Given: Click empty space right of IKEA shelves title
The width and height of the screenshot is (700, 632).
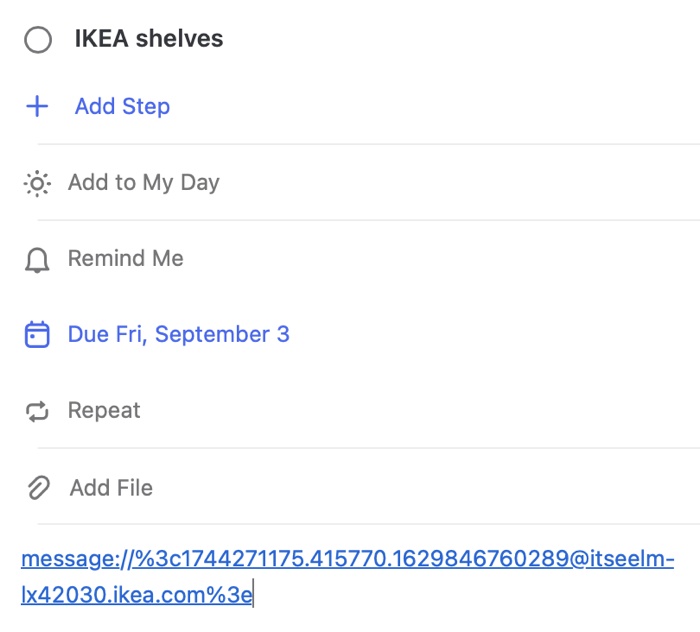Looking at the screenshot, I should tap(450, 40).
